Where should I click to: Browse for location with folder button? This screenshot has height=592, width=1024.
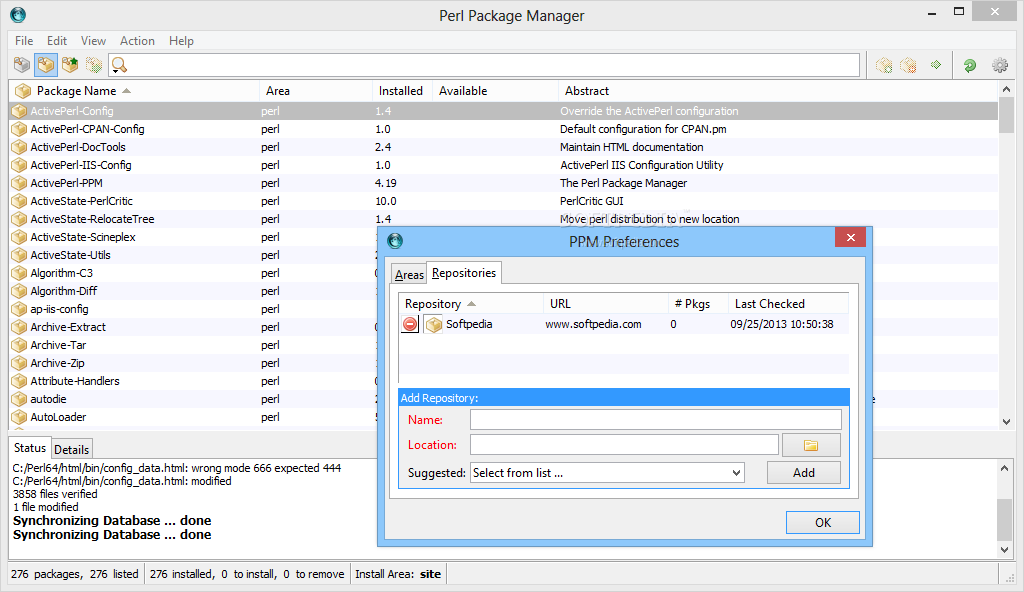[811, 445]
